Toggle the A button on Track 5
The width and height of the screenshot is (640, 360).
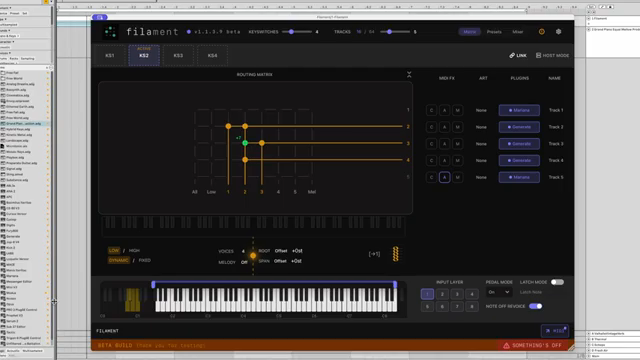coord(444,177)
